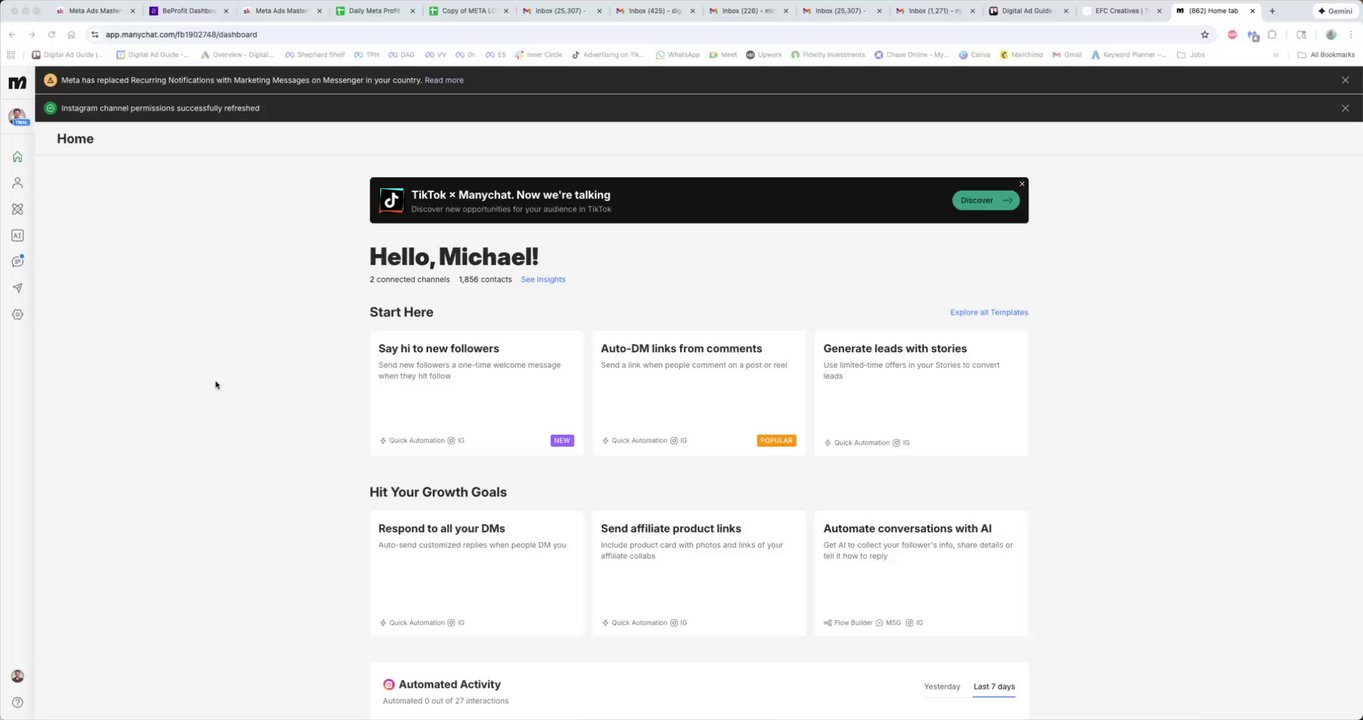Open the Automate conversations with AI card
The width and height of the screenshot is (1363, 720).
(x=921, y=573)
